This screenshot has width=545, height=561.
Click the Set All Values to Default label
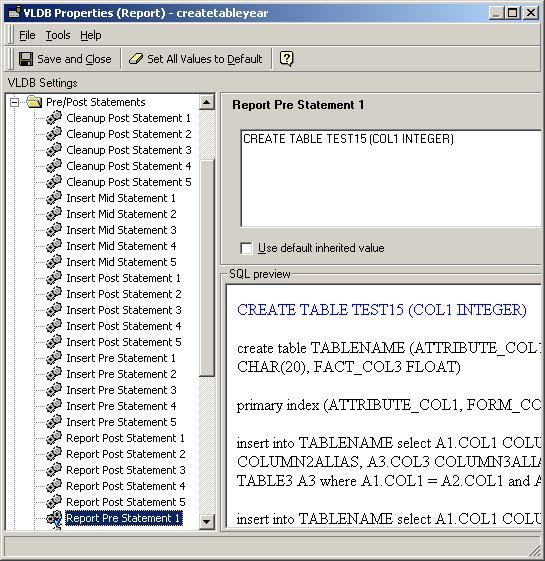[x=205, y=59]
